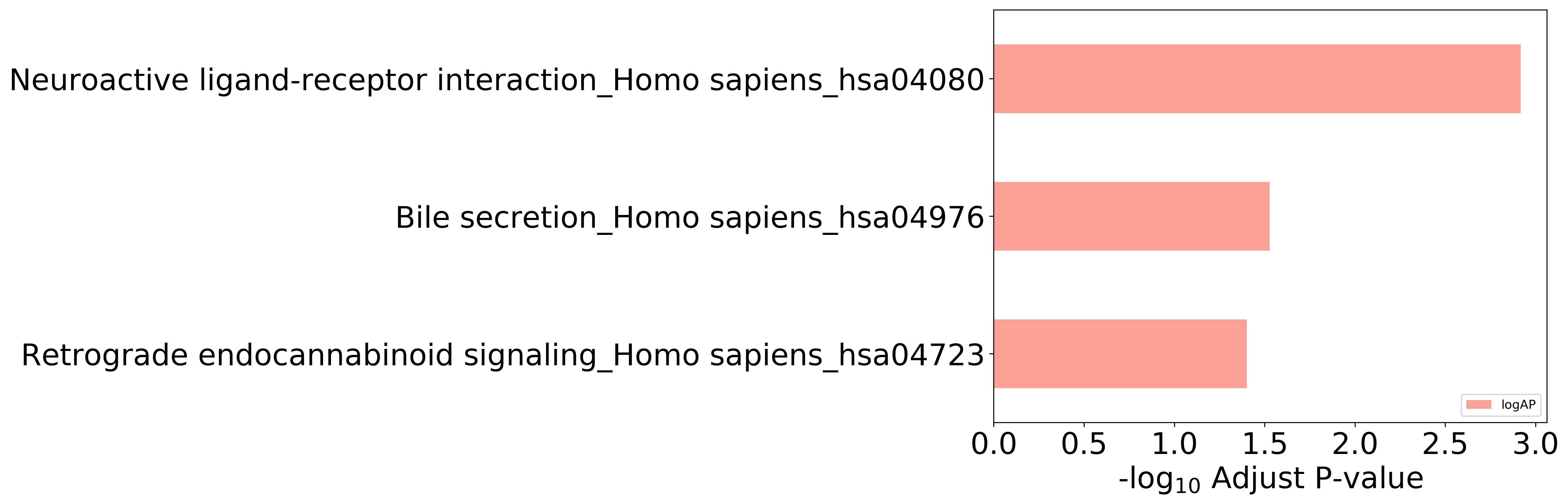Click the tick mark beside hsa04976 label

(x=991, y=216)
